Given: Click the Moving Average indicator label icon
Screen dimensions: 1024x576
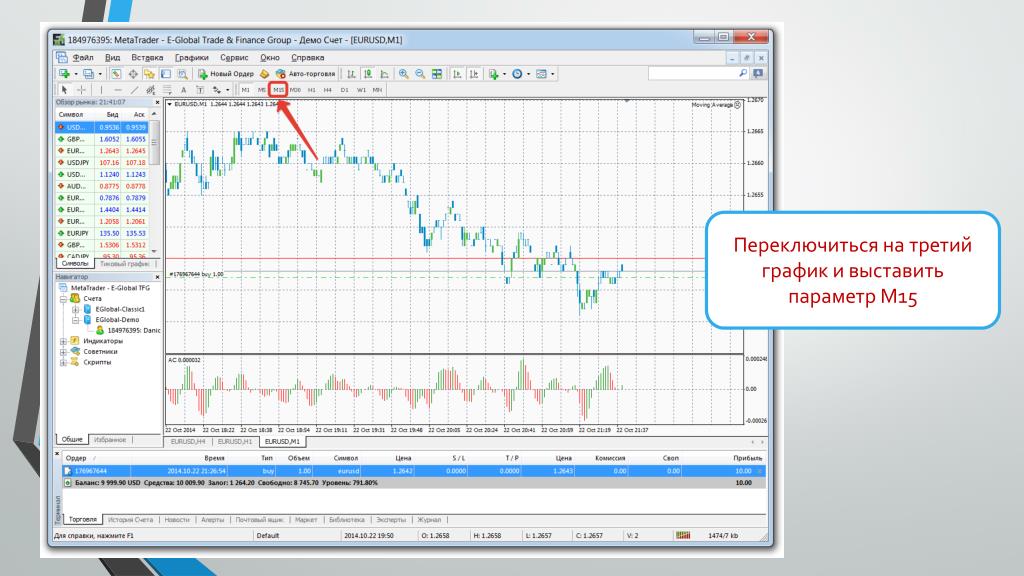Looking at the screenshot, I should 737,104.
